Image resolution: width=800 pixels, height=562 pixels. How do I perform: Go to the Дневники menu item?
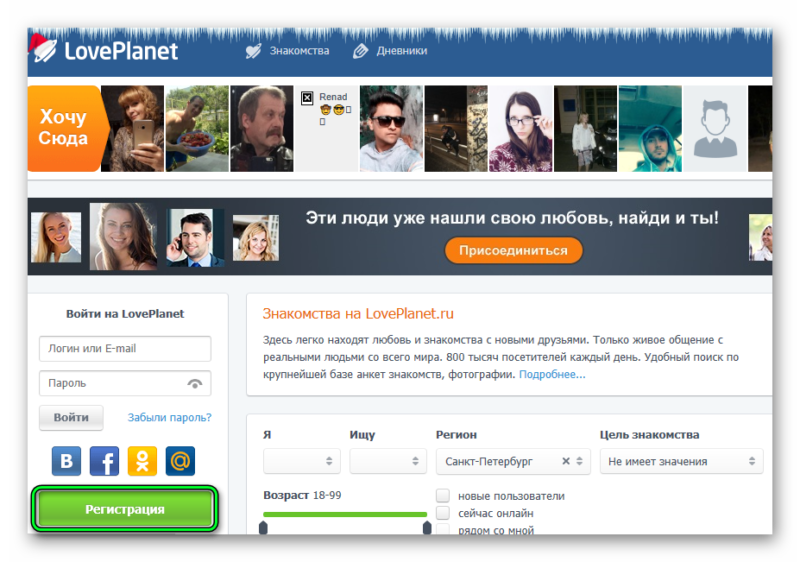(x=391, y=51)
